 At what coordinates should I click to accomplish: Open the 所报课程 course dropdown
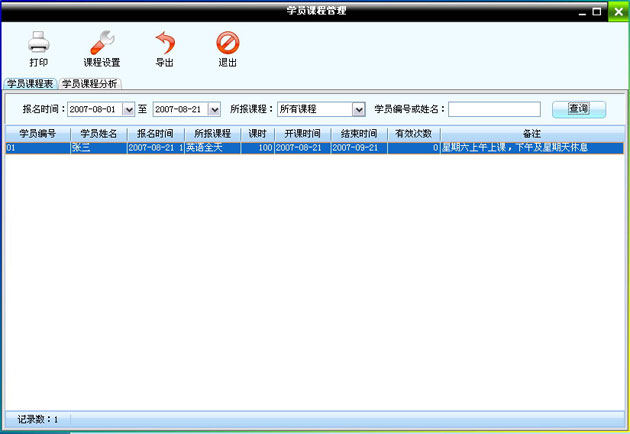(x=358, y=109)
